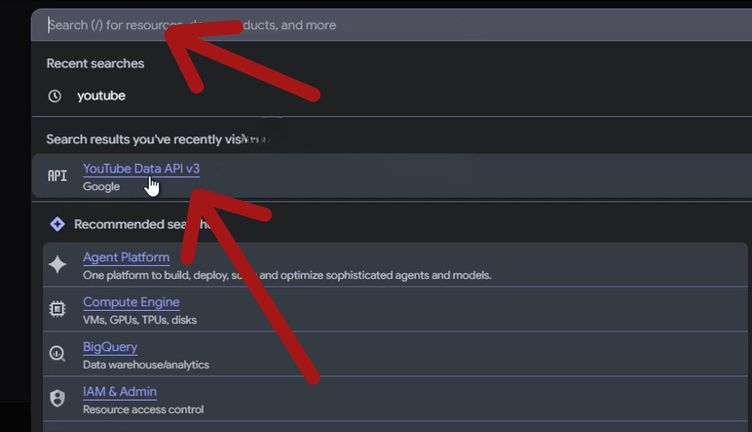
Task: Select recent search 'youtube'
Action: pos(101,96)
